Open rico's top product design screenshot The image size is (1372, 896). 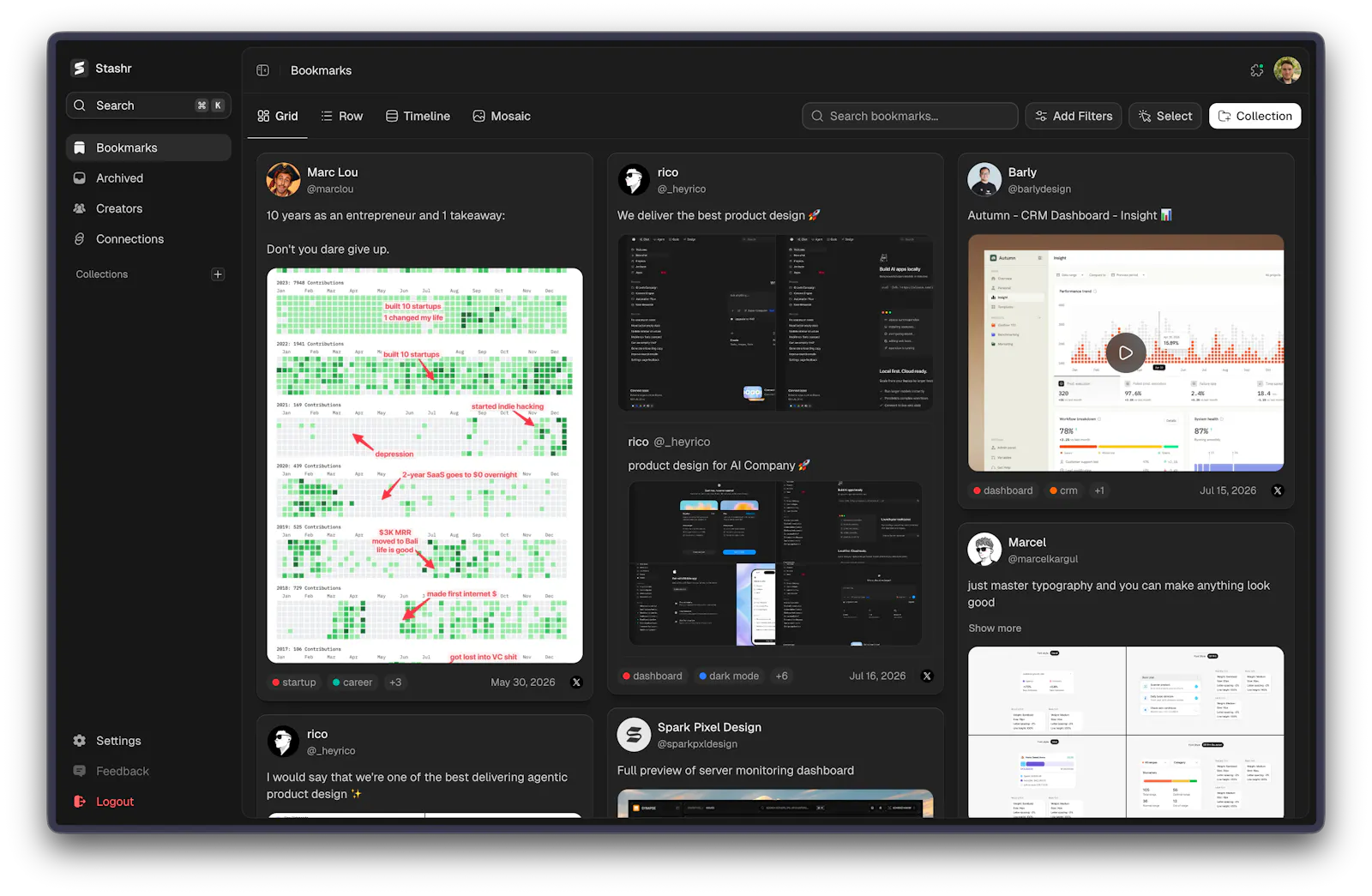[775, 322]
